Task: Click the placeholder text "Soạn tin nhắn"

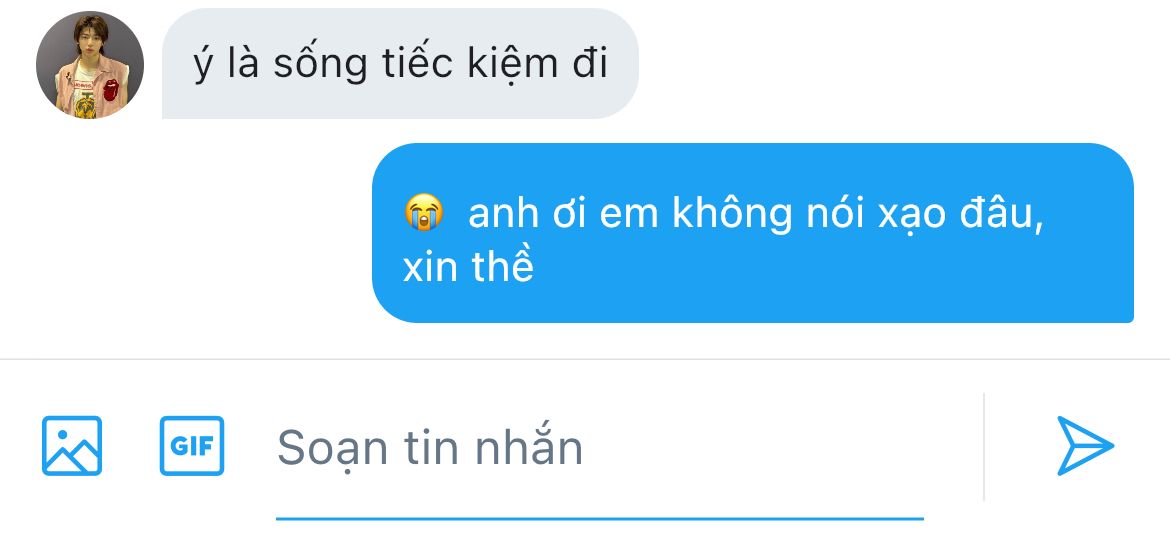Action: pos(430,448)
